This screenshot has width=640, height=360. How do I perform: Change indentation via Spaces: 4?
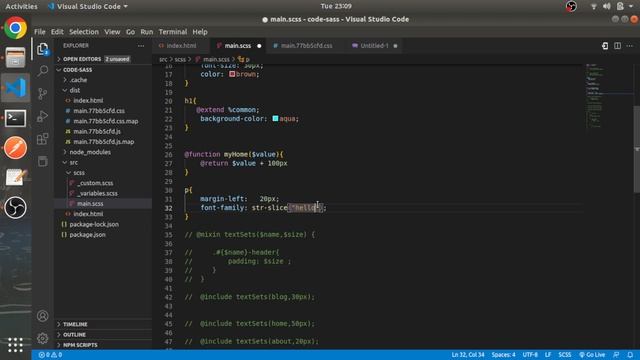click(503, 355)
